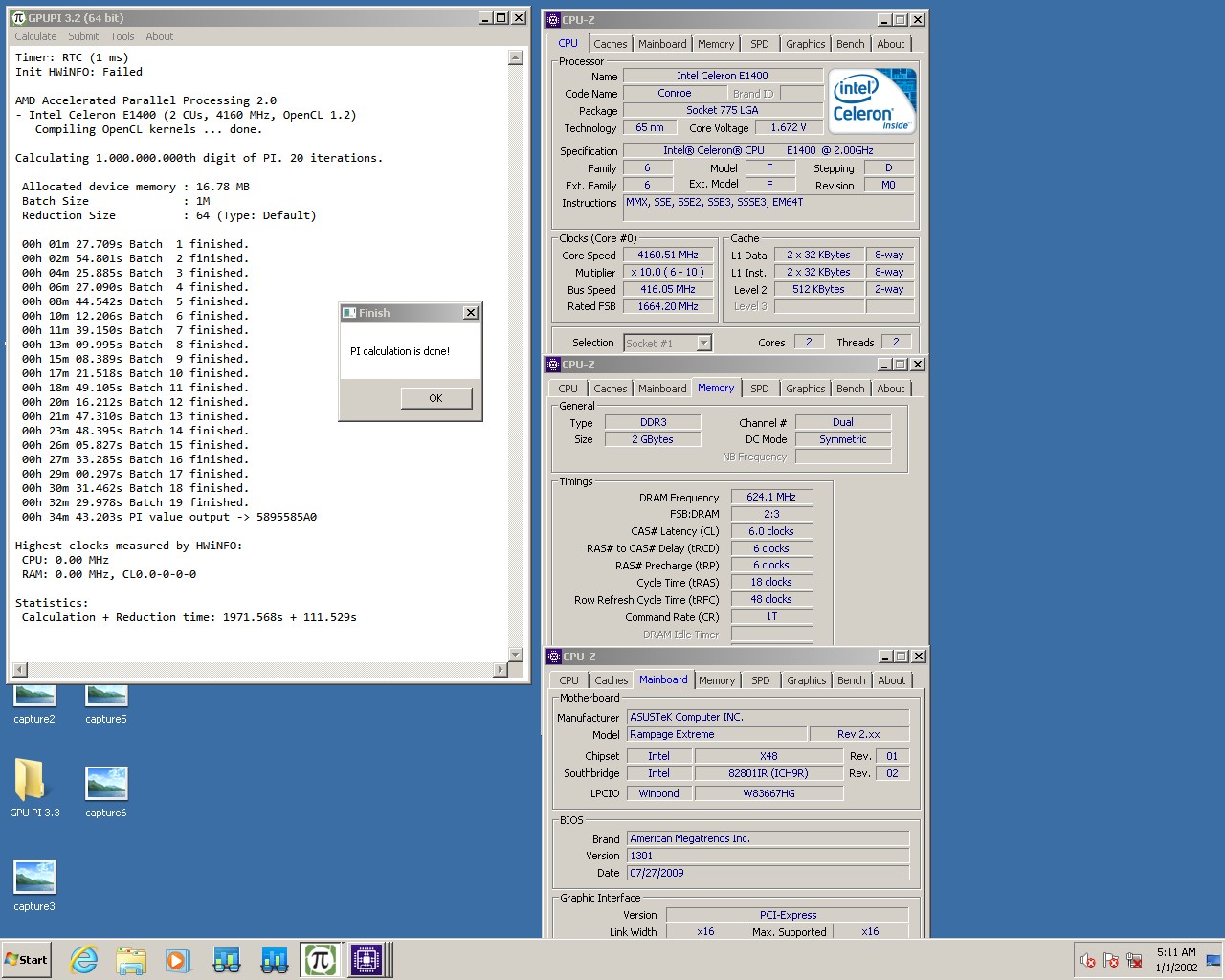Close the Finish dialog with X
Viewport: 1225px width, 980px height.
(x=471, y=313)
